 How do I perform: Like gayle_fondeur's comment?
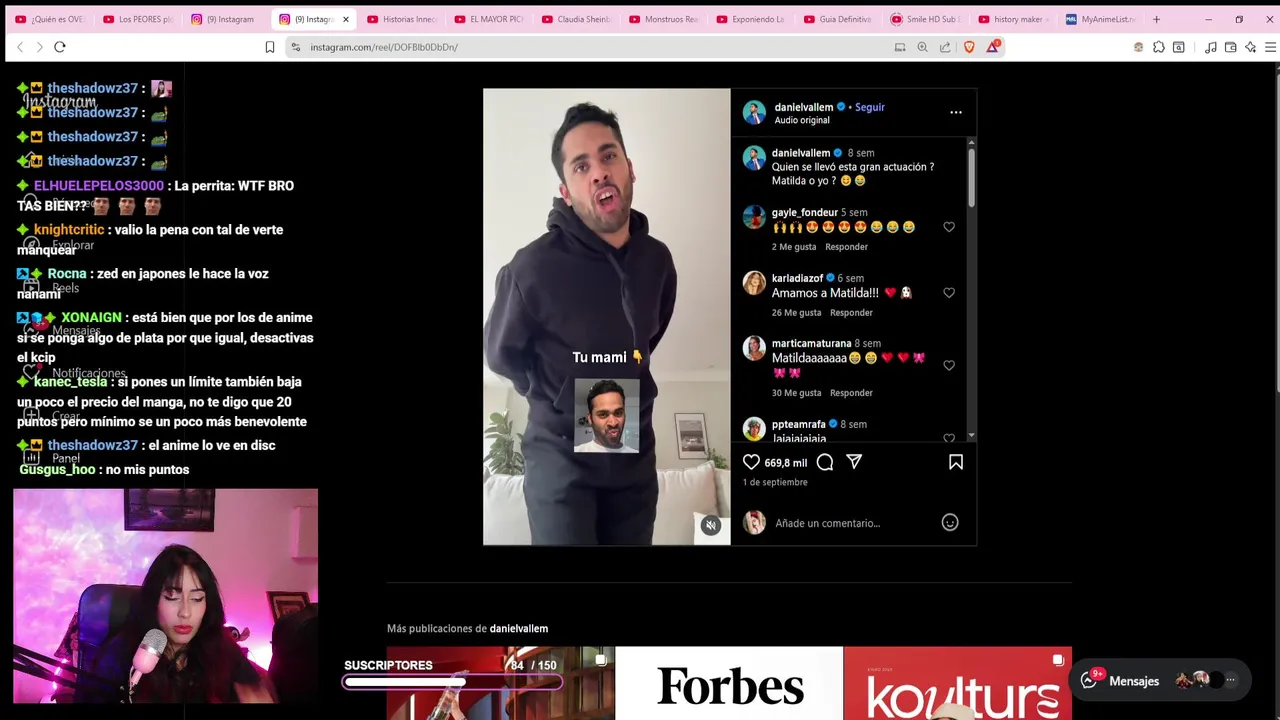tap(949, 227)
